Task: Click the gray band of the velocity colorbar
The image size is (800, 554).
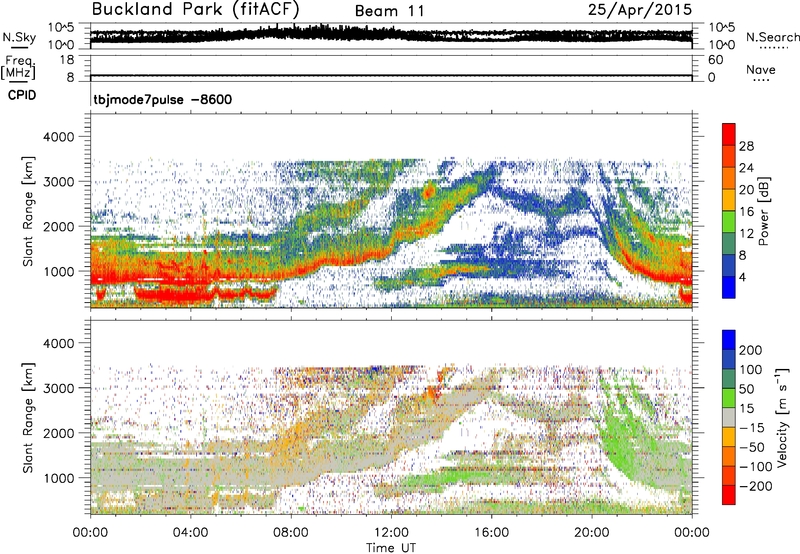Action: [729, 417]
